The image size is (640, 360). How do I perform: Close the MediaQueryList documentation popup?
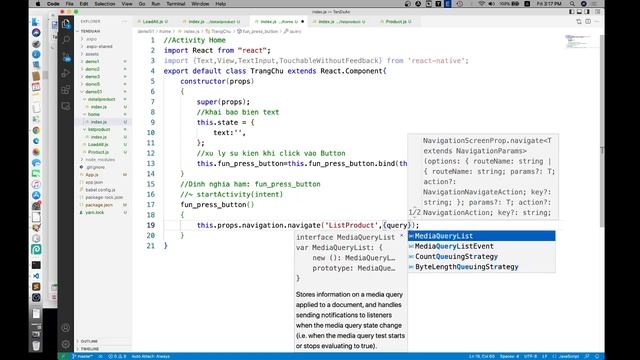point(402,236)
